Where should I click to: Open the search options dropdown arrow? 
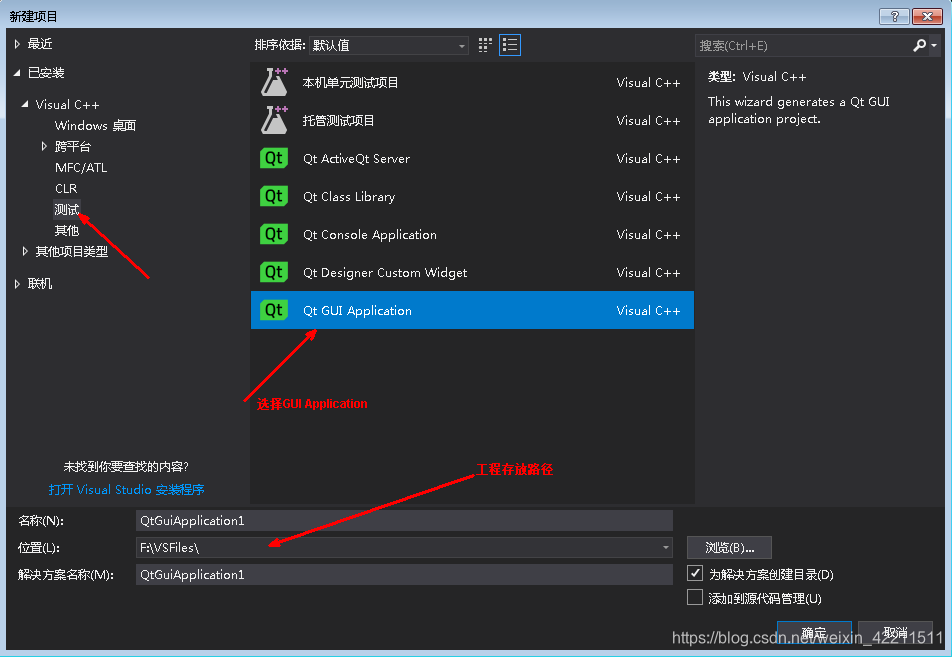(934, 46)
